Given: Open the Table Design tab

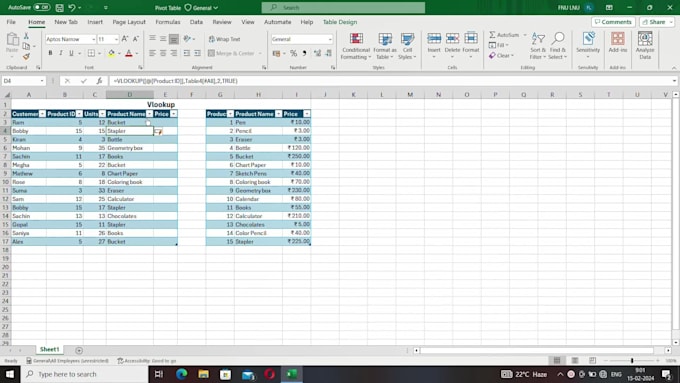Looking at the screenshot, I should [x=340, y=22].
